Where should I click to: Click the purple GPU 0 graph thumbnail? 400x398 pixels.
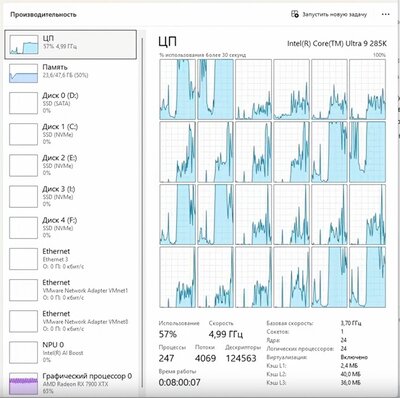pos(23,383)
